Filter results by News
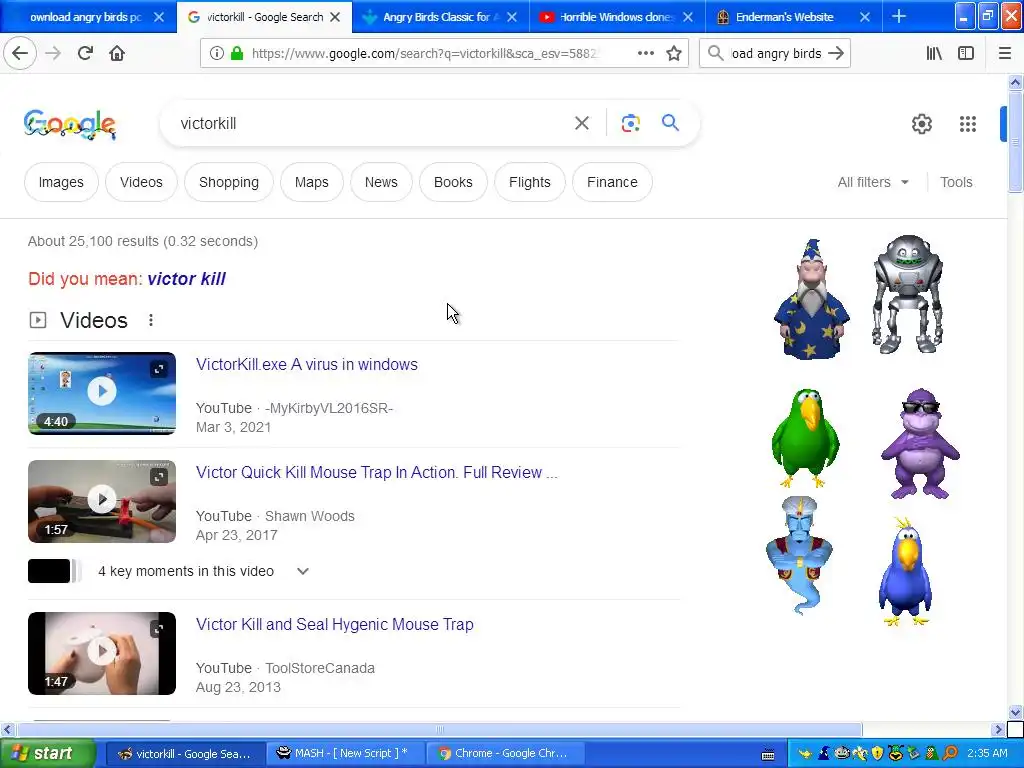 381,182
